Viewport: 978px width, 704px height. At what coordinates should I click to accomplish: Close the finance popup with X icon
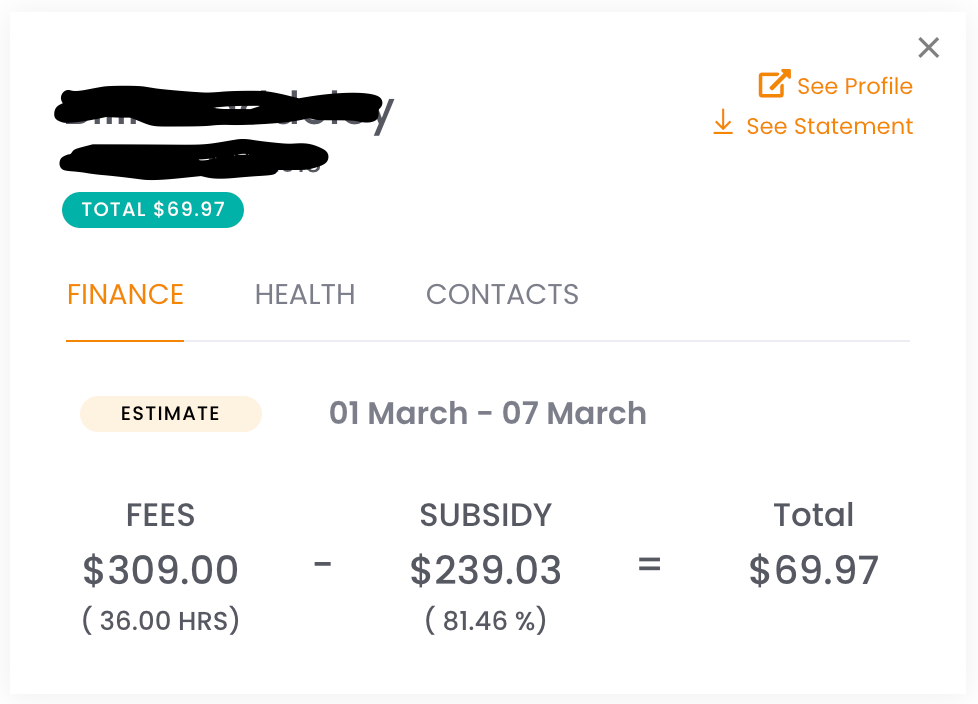pyautogui.click(x=928, y=47)
